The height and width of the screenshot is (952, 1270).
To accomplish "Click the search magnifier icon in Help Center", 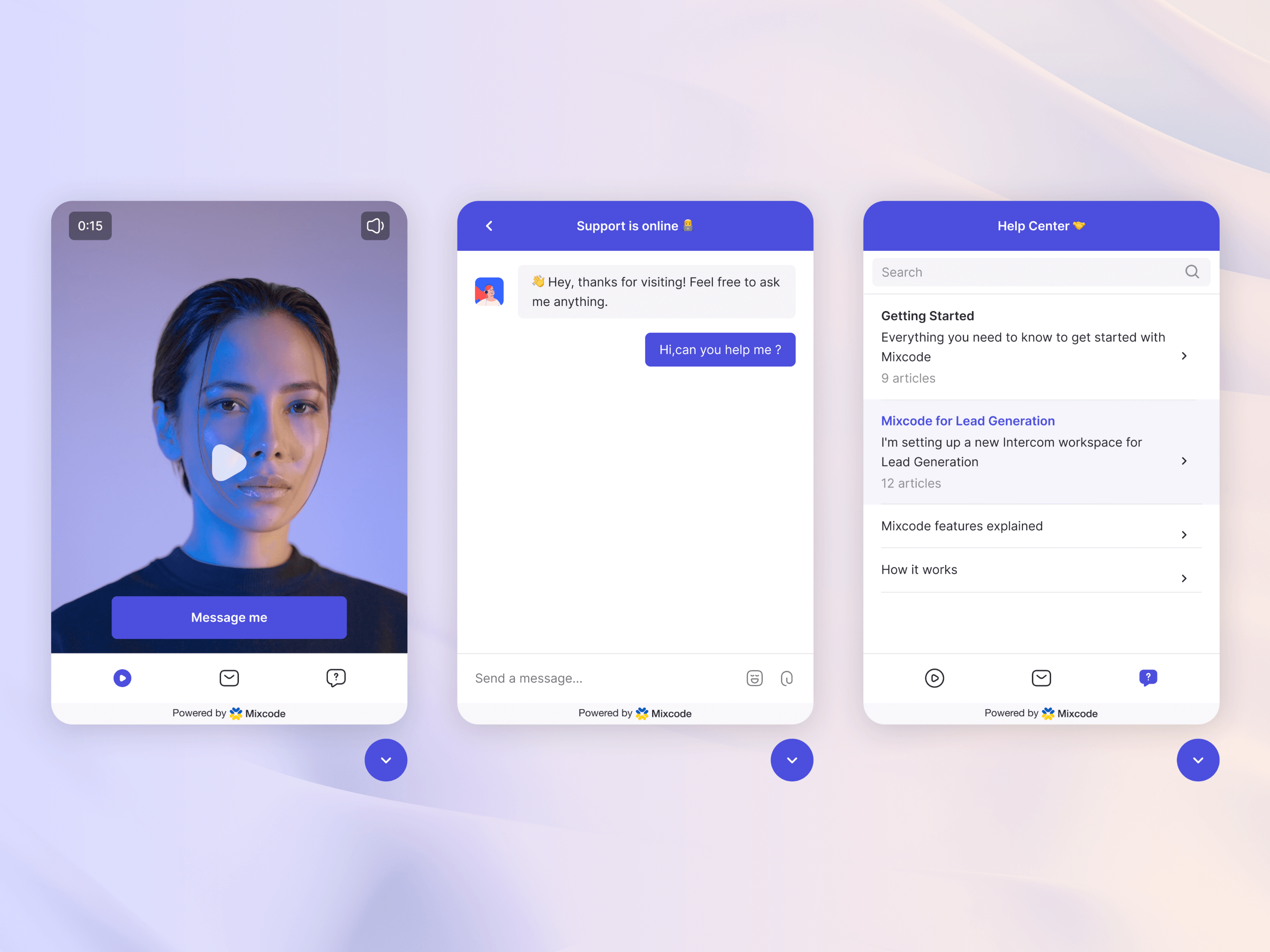I will (1192, 270).
